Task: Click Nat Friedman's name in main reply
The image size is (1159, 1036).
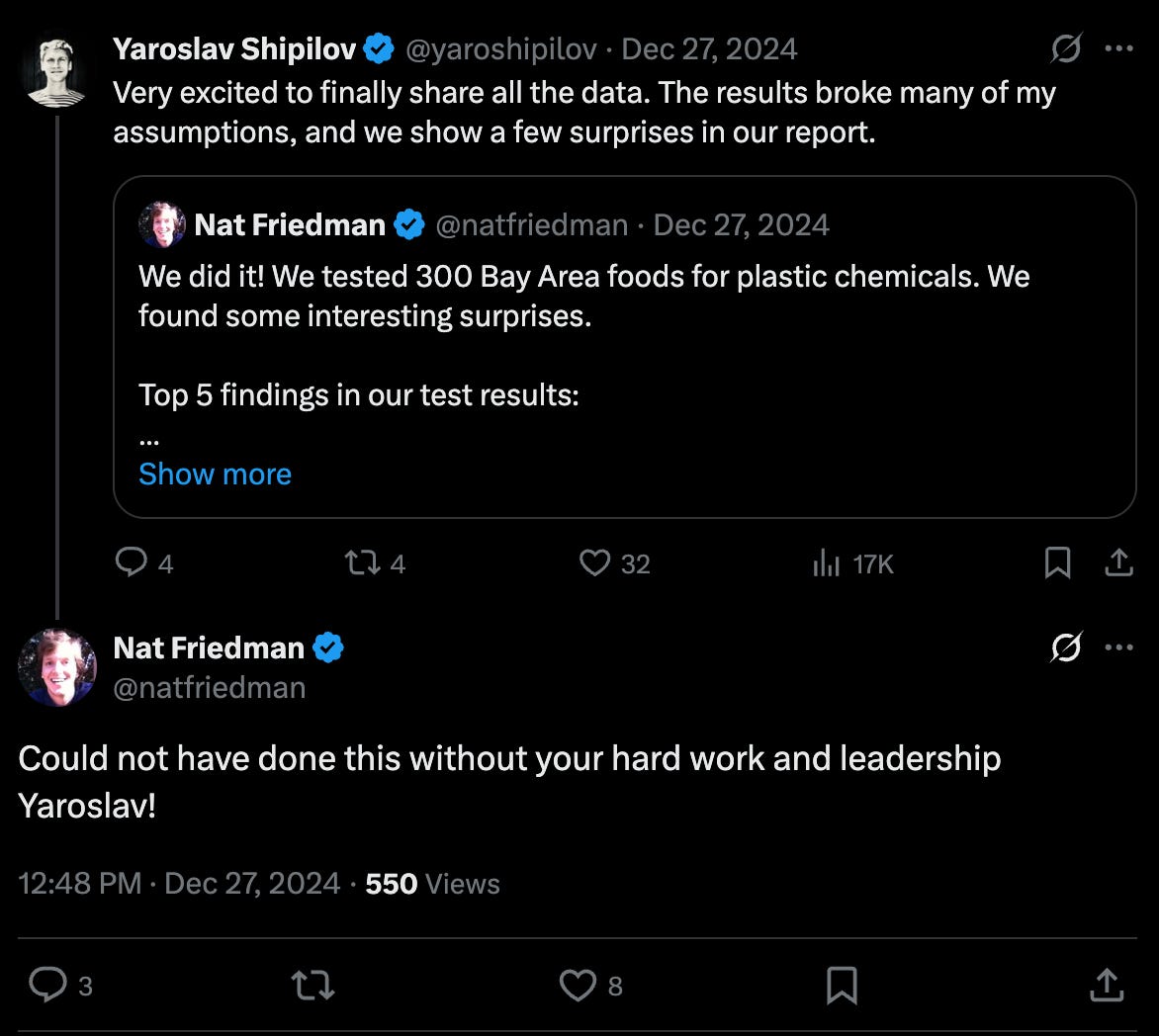Action: (x=209, y=647)
